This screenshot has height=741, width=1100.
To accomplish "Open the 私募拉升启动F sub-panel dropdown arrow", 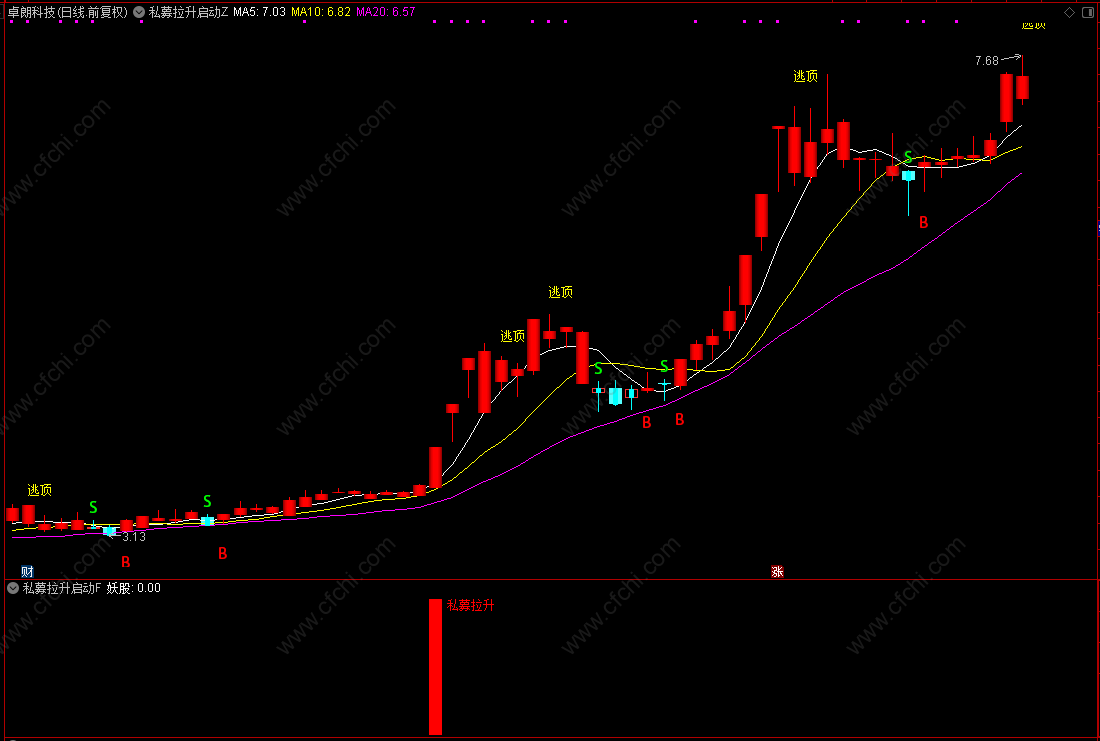I will 13,588.
